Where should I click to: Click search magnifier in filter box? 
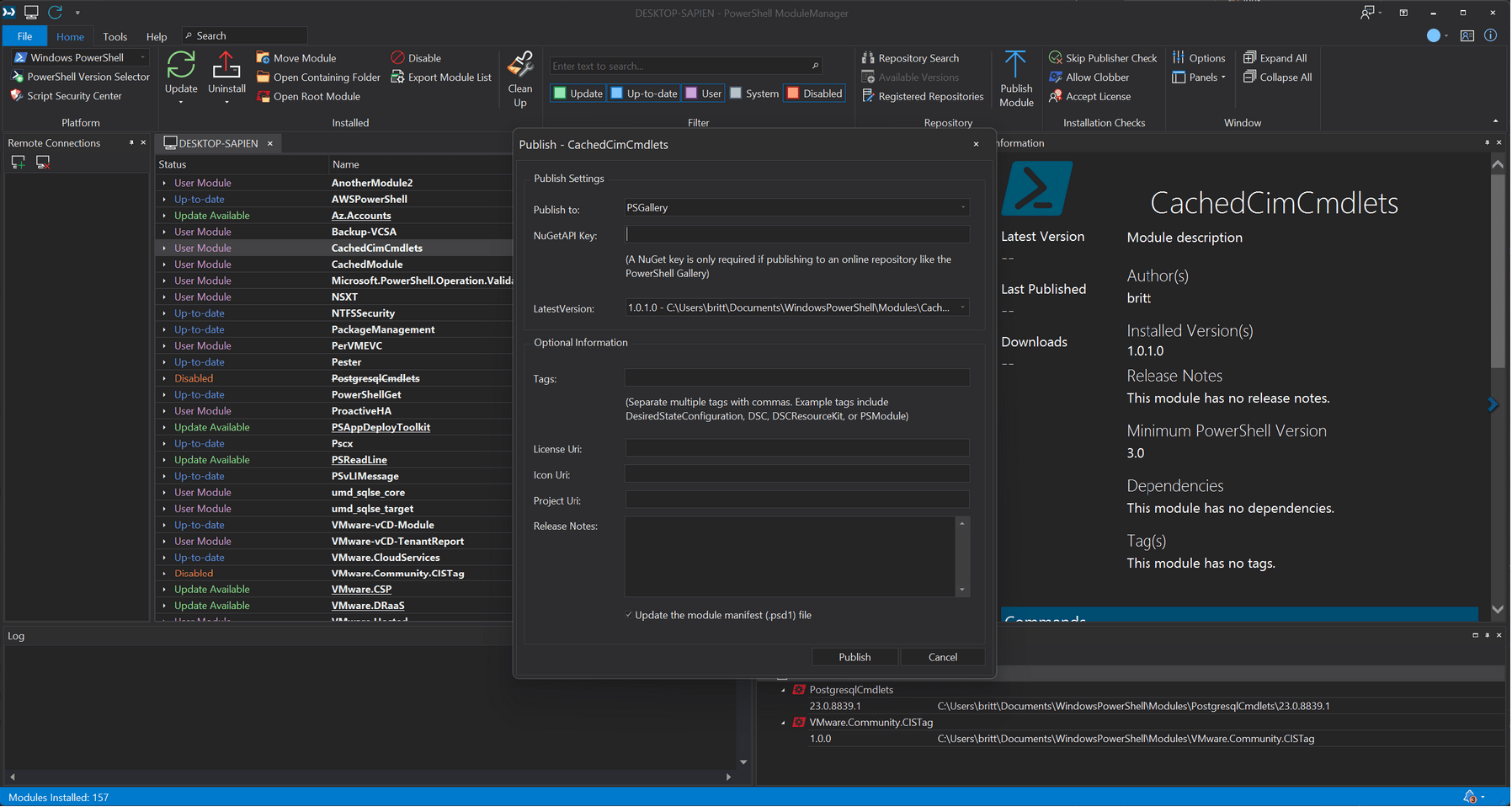click(x=815, y=66)
